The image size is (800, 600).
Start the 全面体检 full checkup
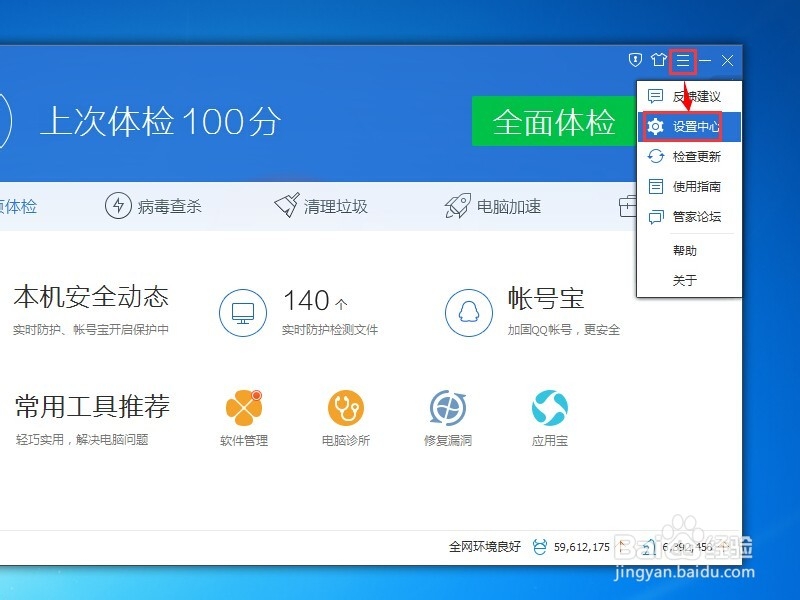tap(554, 121)
